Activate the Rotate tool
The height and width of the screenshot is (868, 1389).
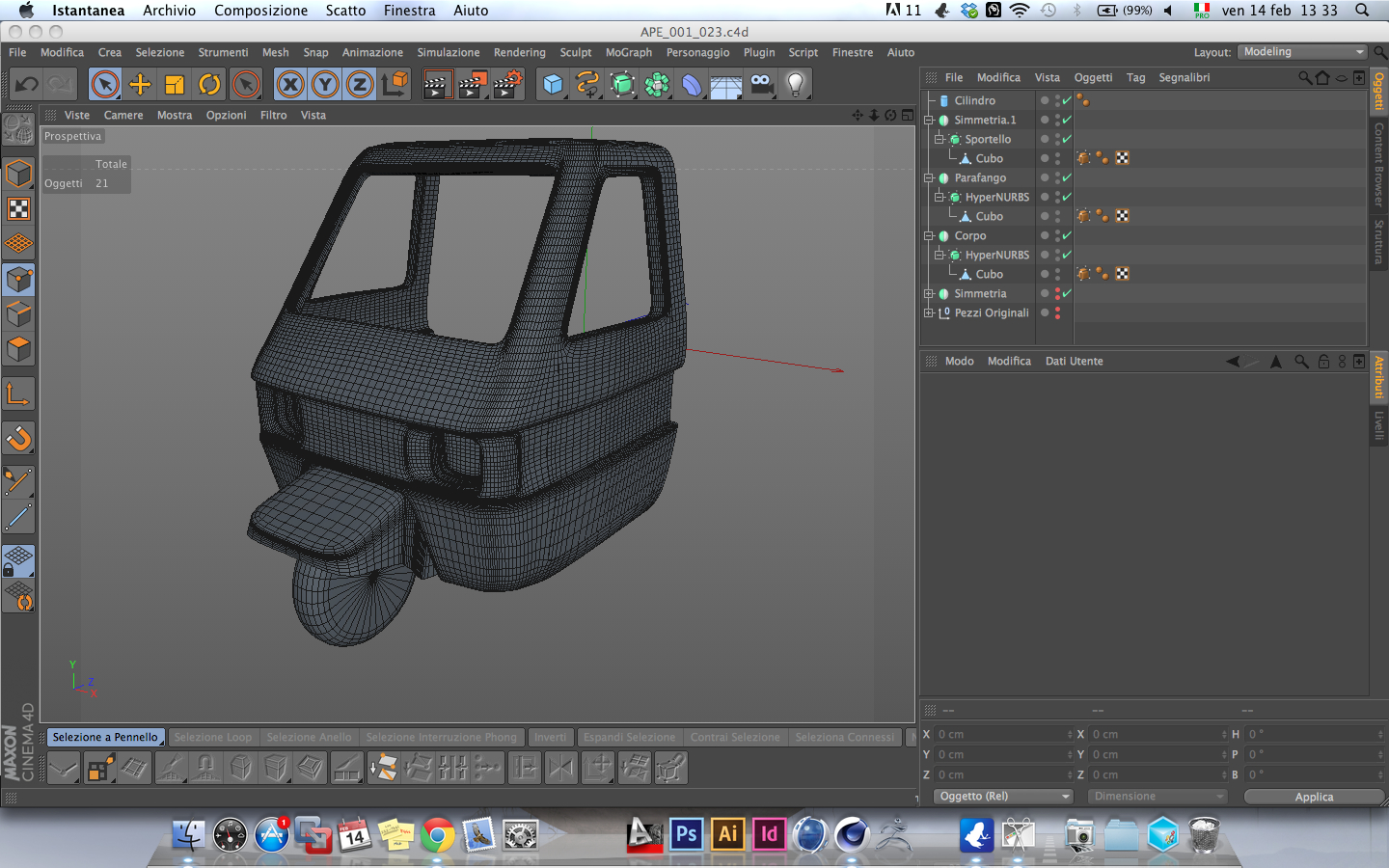pos(209,85)
